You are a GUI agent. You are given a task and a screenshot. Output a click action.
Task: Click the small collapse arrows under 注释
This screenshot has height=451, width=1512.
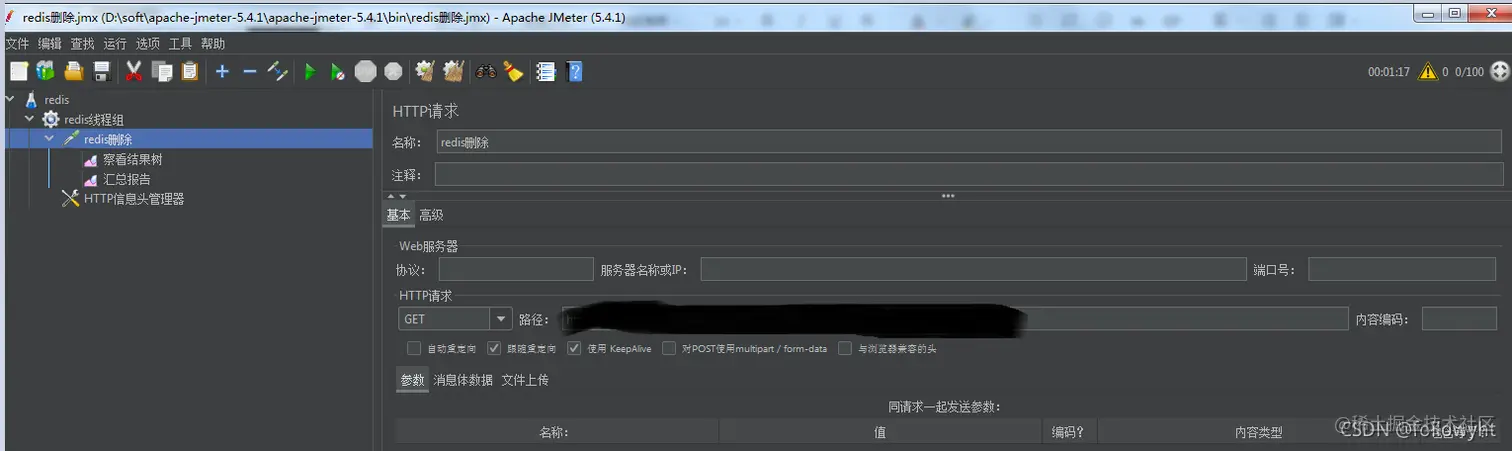point(397,196)
